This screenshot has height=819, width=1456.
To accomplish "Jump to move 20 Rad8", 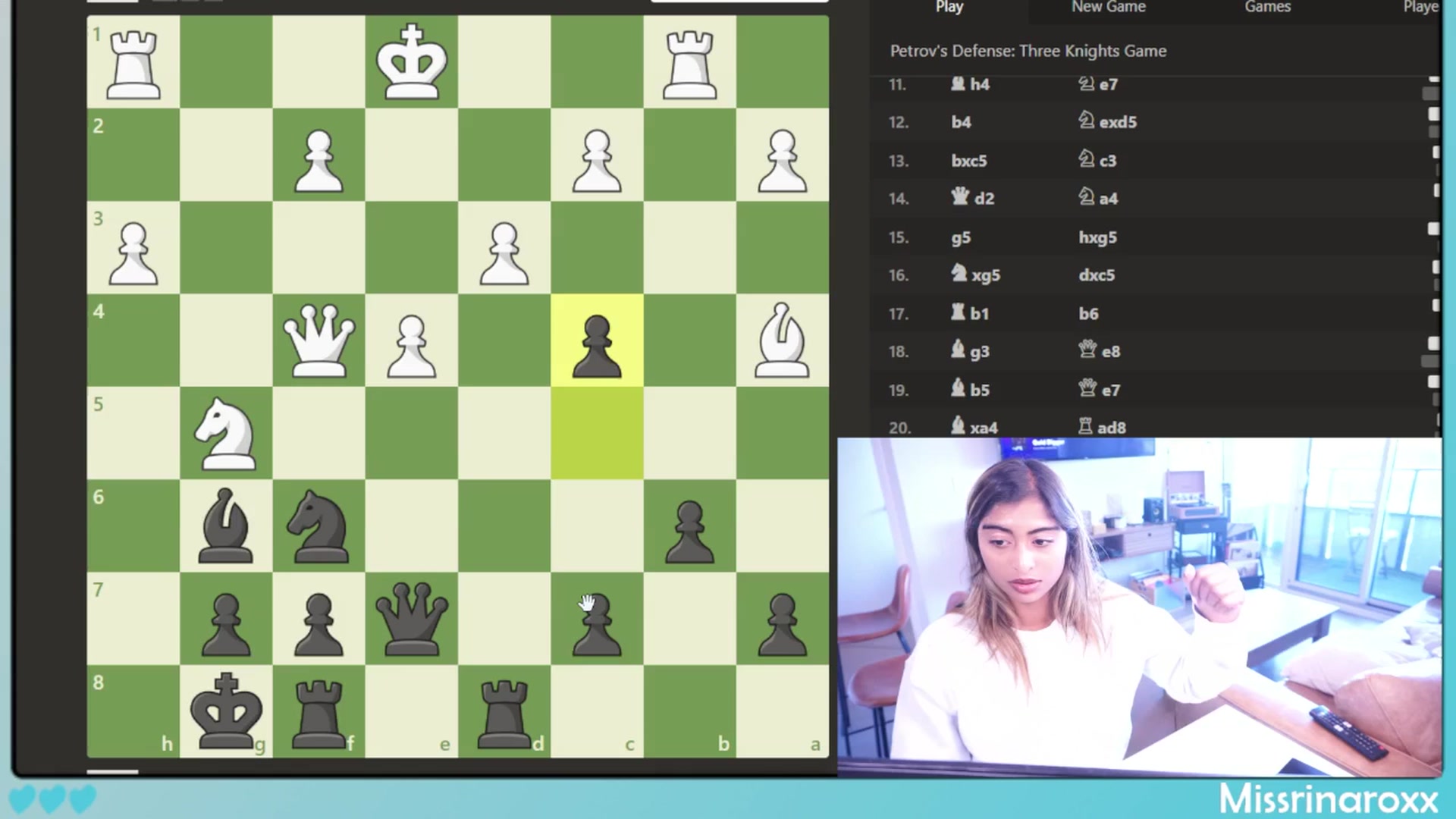I will tap(1102, 427).
